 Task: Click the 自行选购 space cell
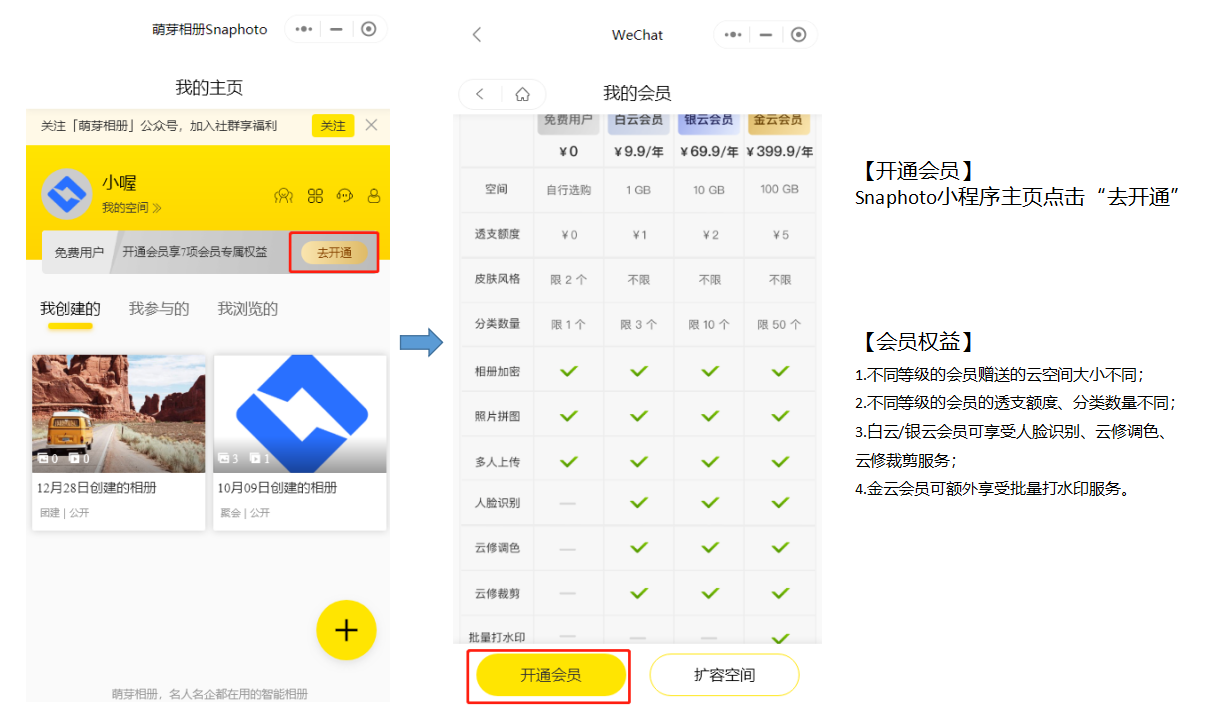pyautogui.click(x=568, y=189)
